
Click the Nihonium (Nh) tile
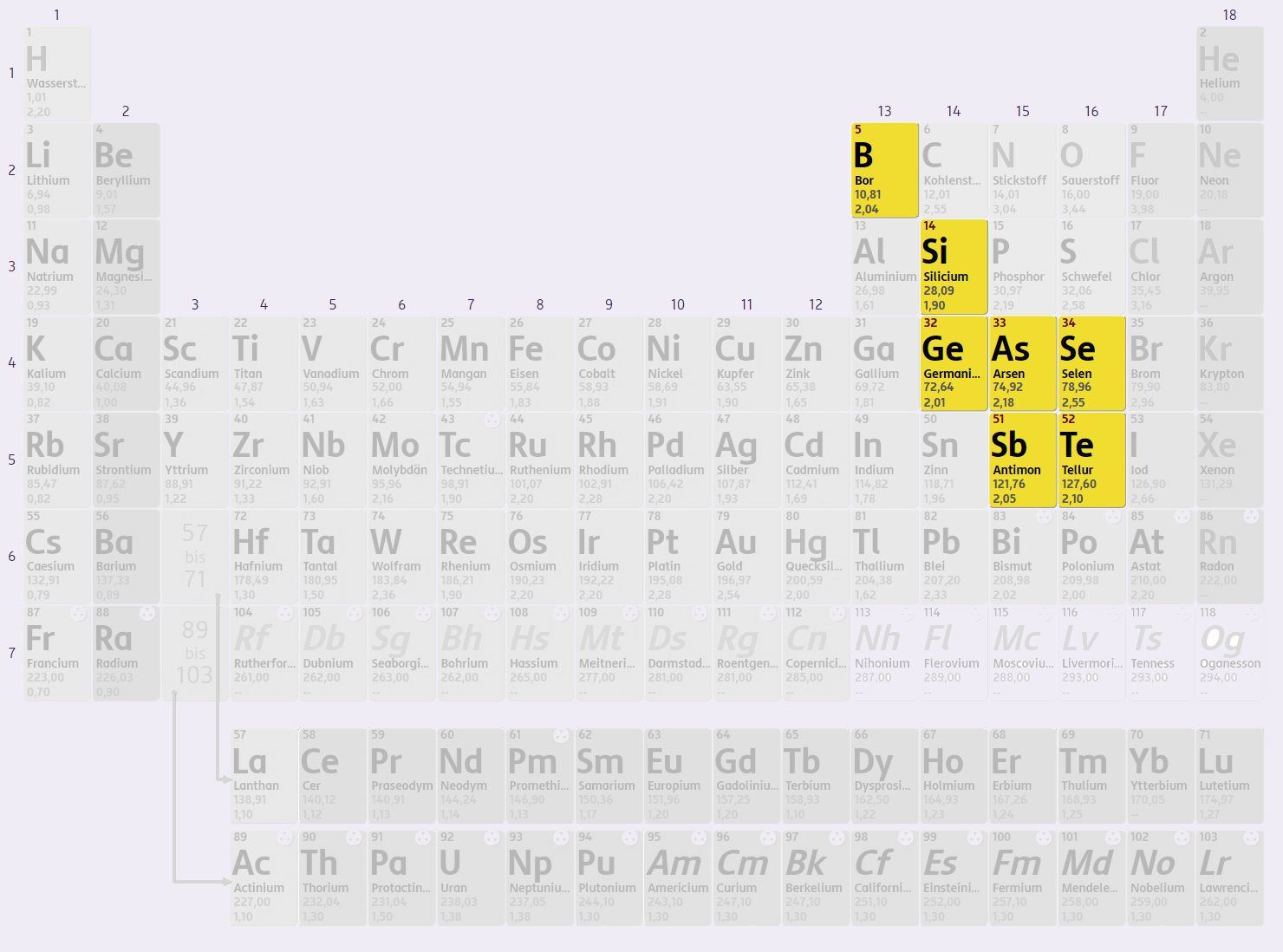885,653
